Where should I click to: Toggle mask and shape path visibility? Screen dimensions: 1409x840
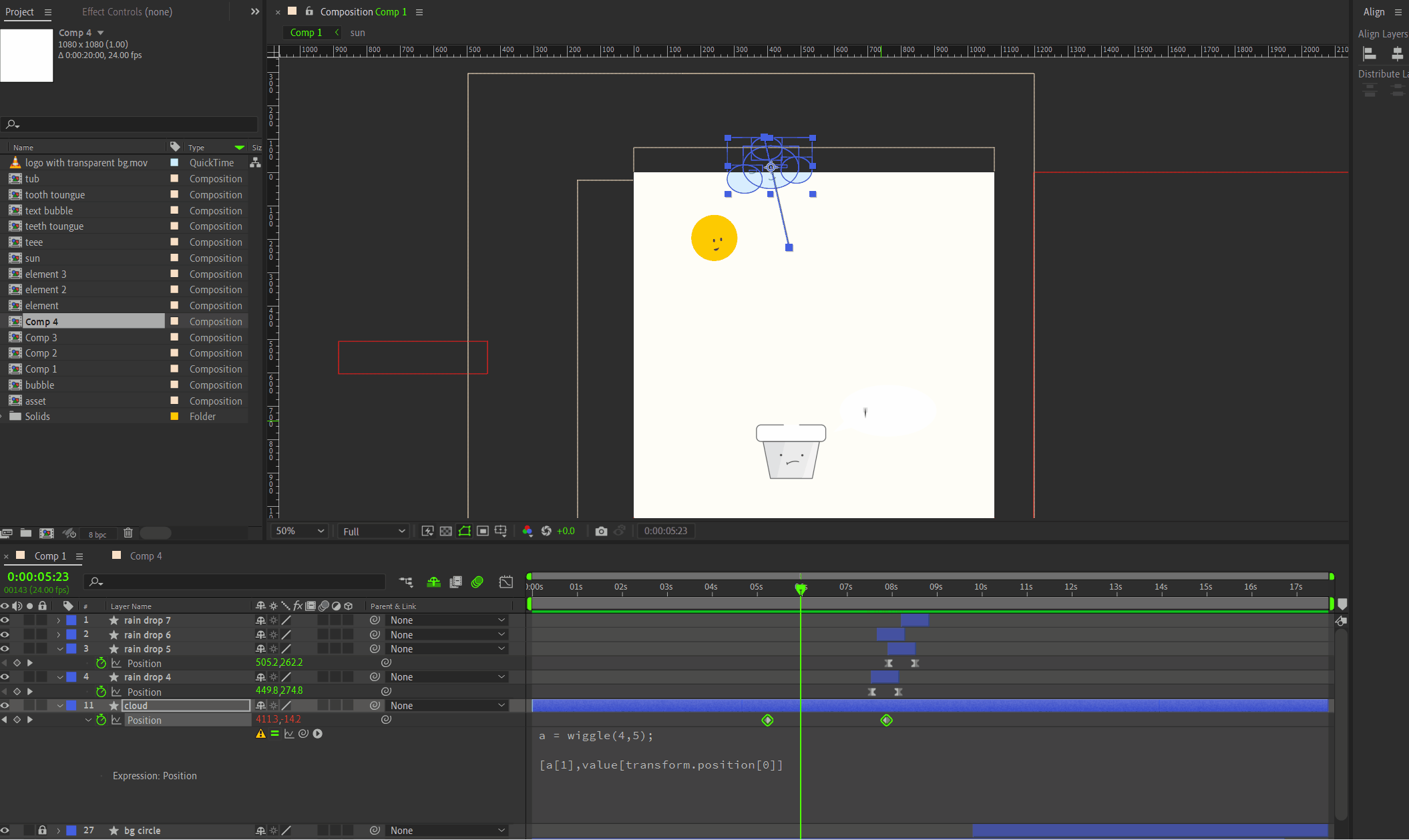click(465, 531)
